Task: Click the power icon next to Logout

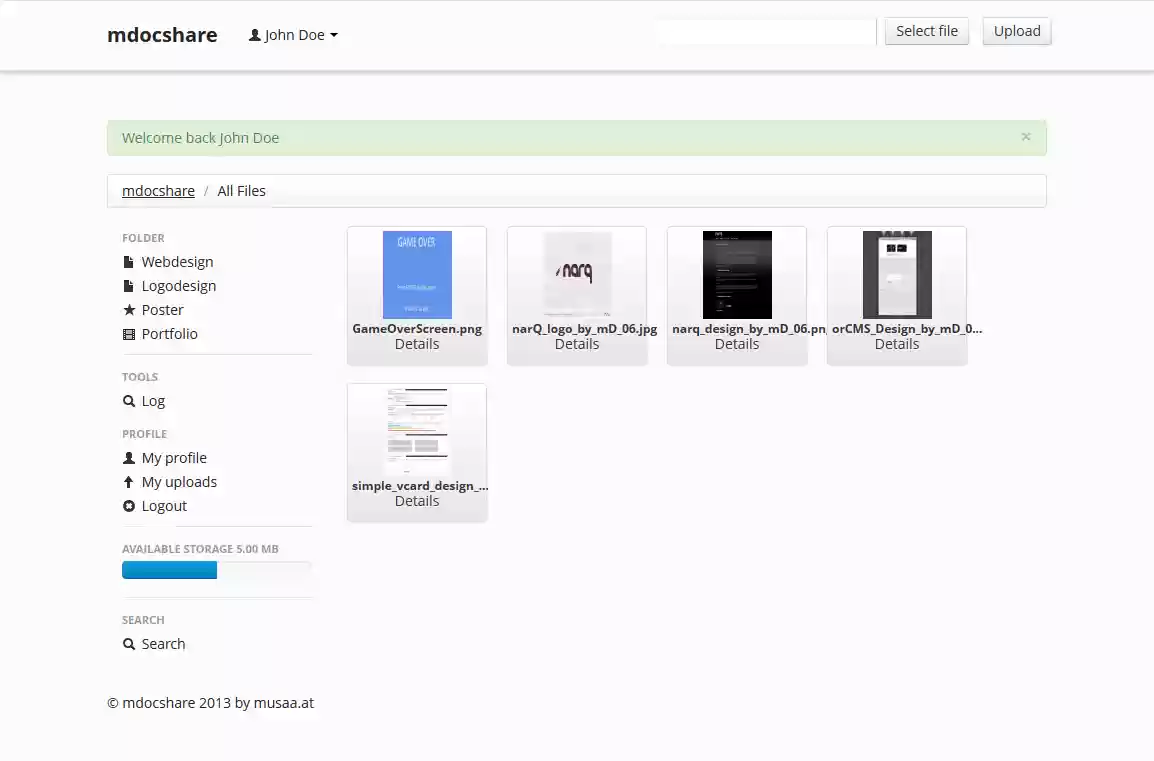Action: tap(127, 505)
